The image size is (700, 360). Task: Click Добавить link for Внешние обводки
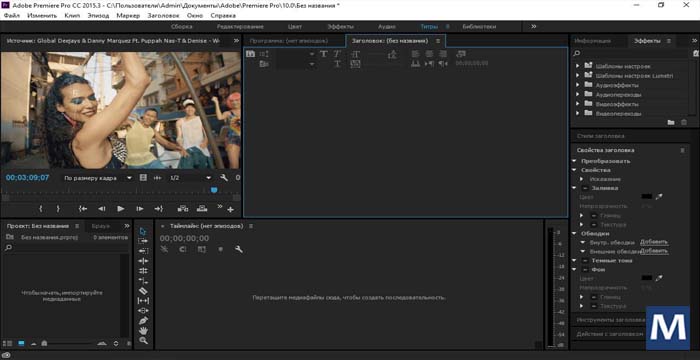point(654,251)
